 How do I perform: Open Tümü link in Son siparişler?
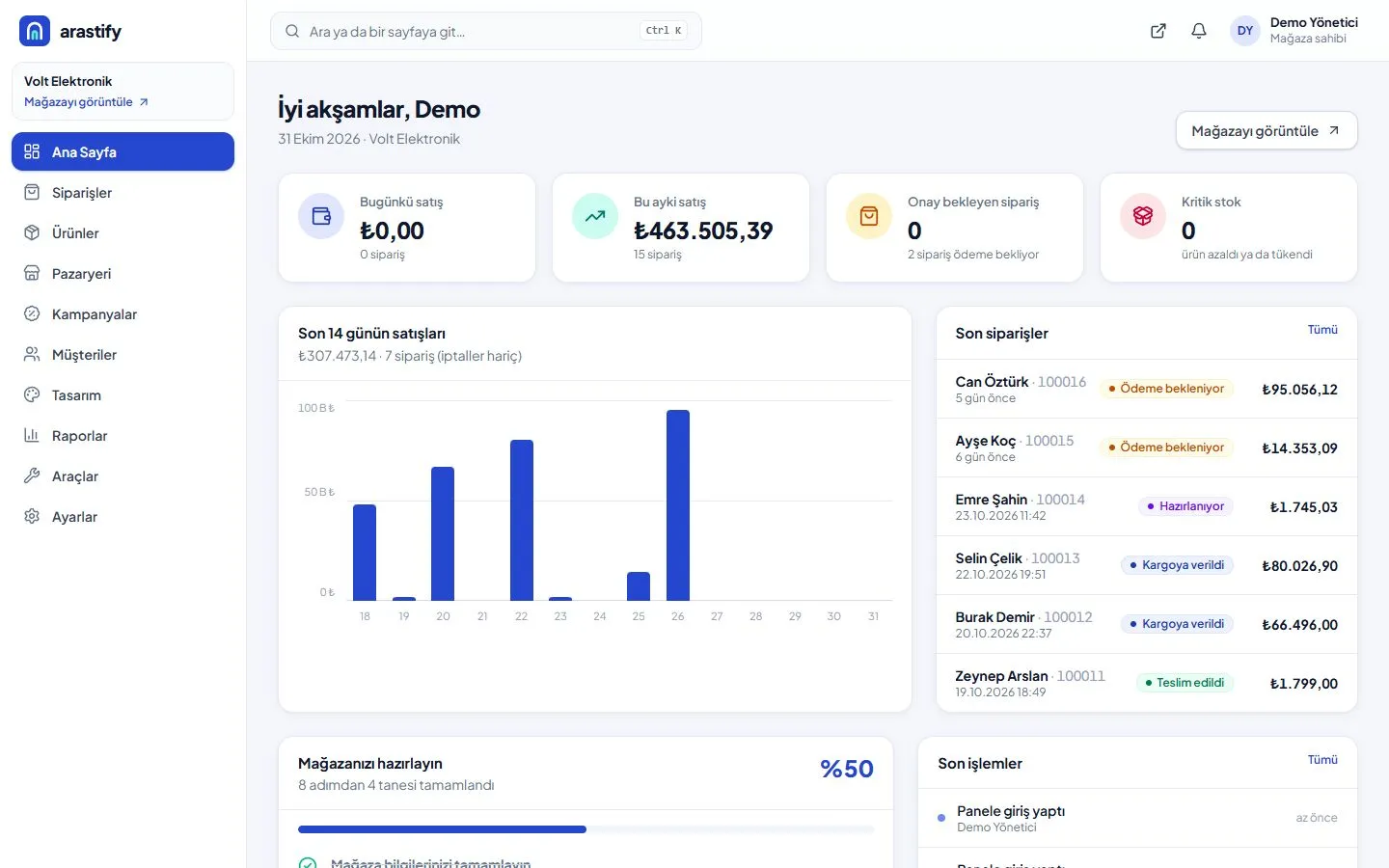click(1322, 330)
